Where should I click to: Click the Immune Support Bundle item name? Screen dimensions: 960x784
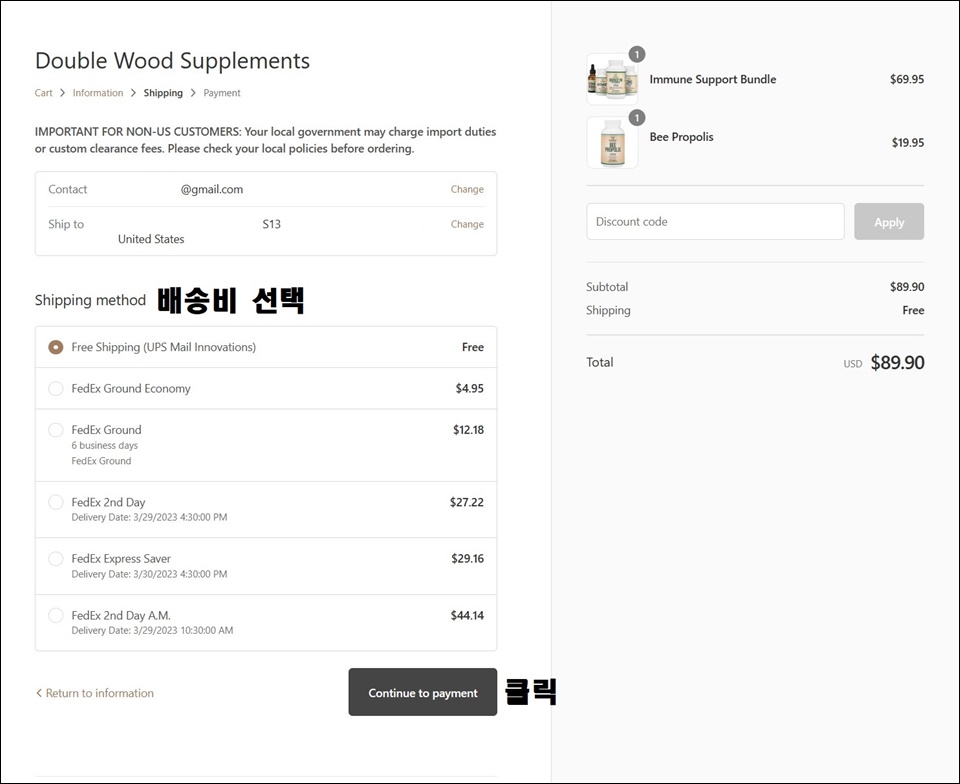point(713,79)
